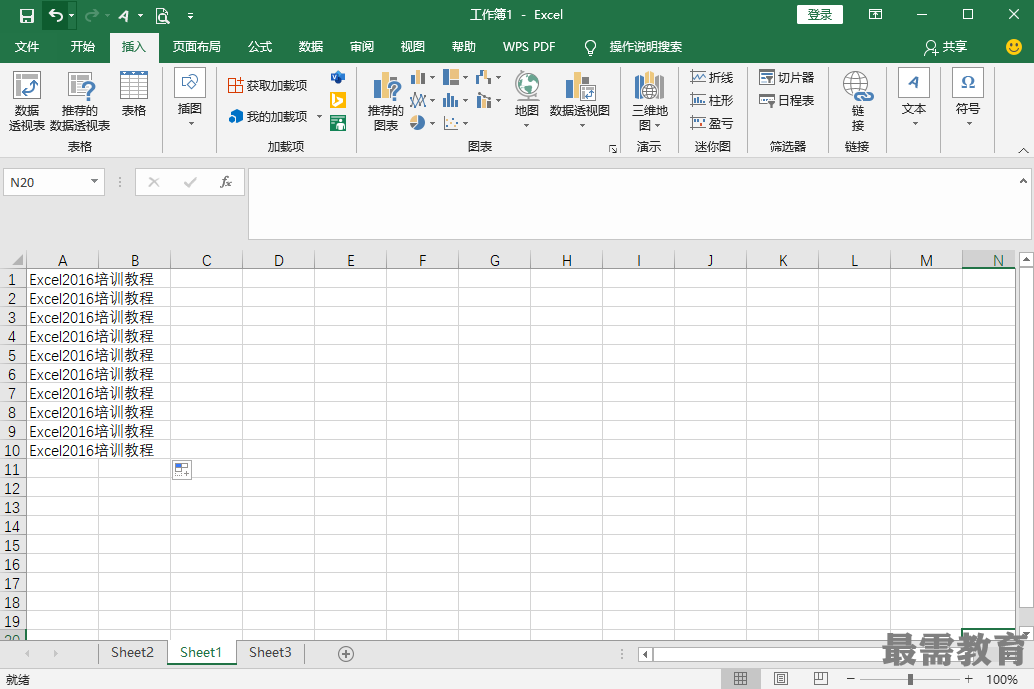
Task: Insert a combo chart
Action: click(488, 100)
